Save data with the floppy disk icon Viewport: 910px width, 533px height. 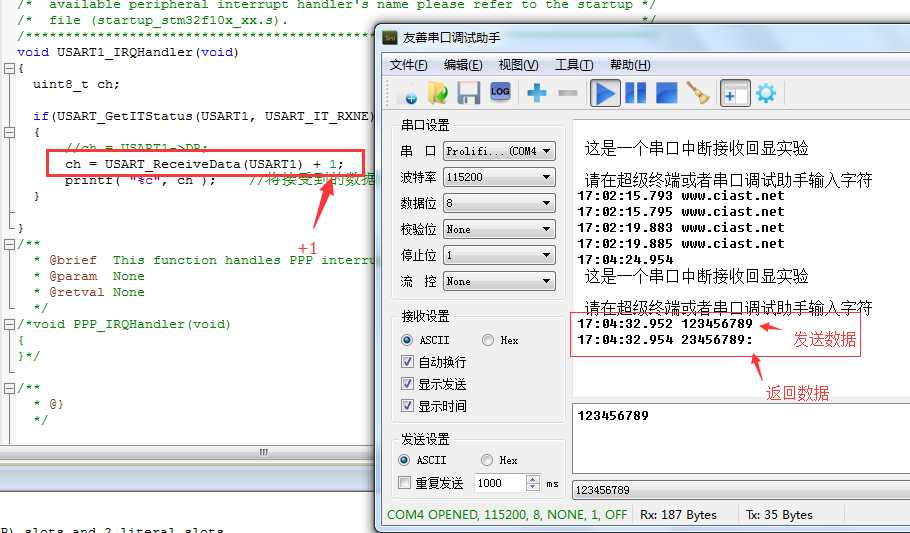click(468, 93)
